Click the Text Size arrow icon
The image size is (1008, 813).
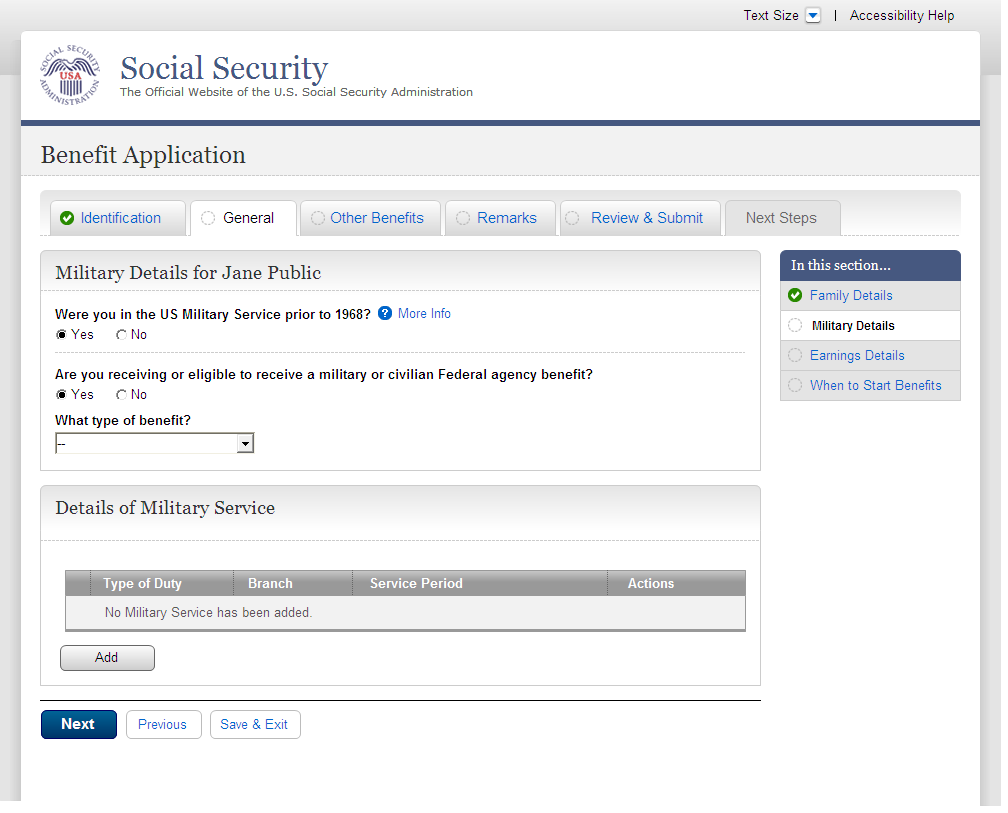click(813, 16)
